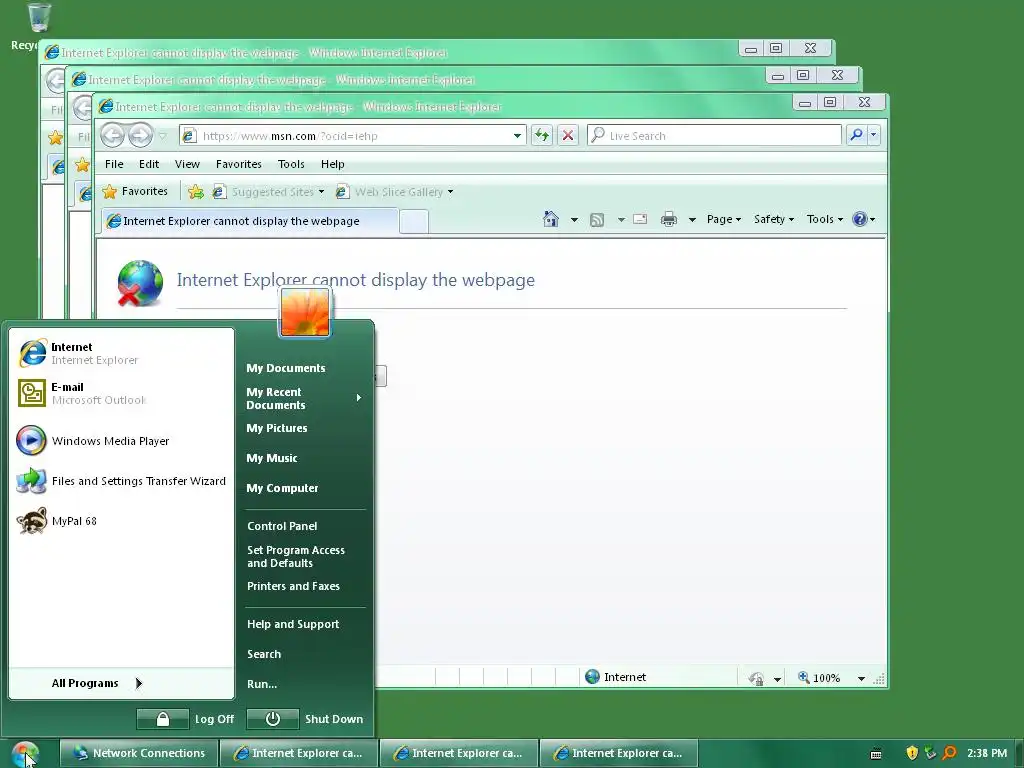Image resolution: width=1024 pixels, height=768 pixels.
Task: Select the 'Internet Explorer cannot display' tab
Action: [249, 221]
